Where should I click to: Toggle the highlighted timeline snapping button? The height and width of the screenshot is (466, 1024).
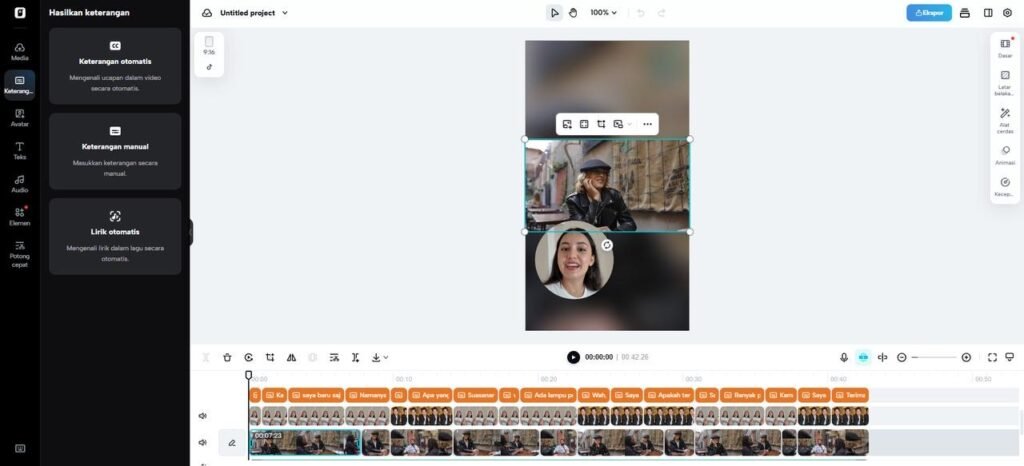coord(863,357)
